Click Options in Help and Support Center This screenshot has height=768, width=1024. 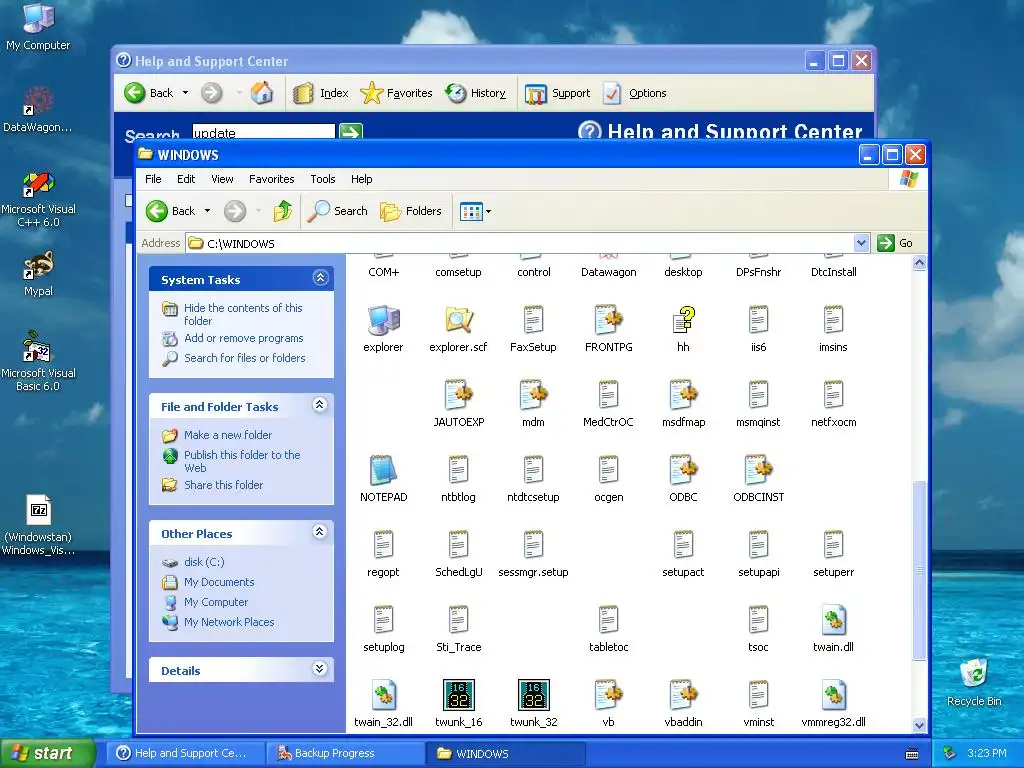[x=635, y=93]
